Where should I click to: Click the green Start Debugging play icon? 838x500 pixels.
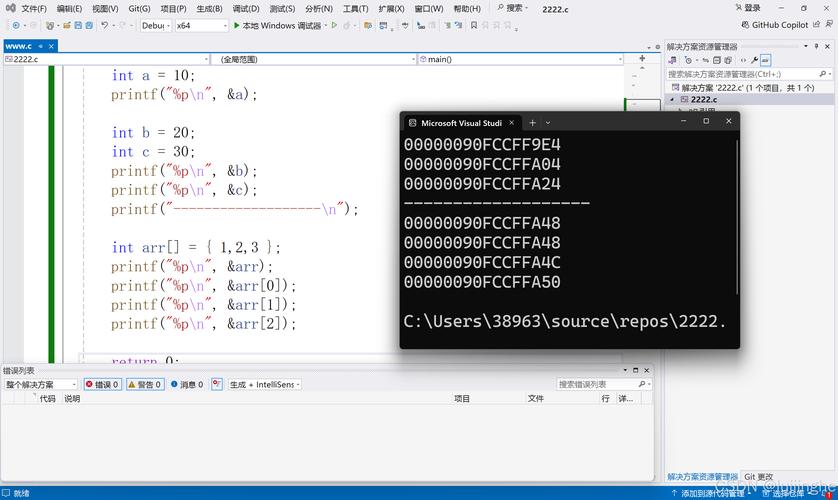[x=237, y=25]
